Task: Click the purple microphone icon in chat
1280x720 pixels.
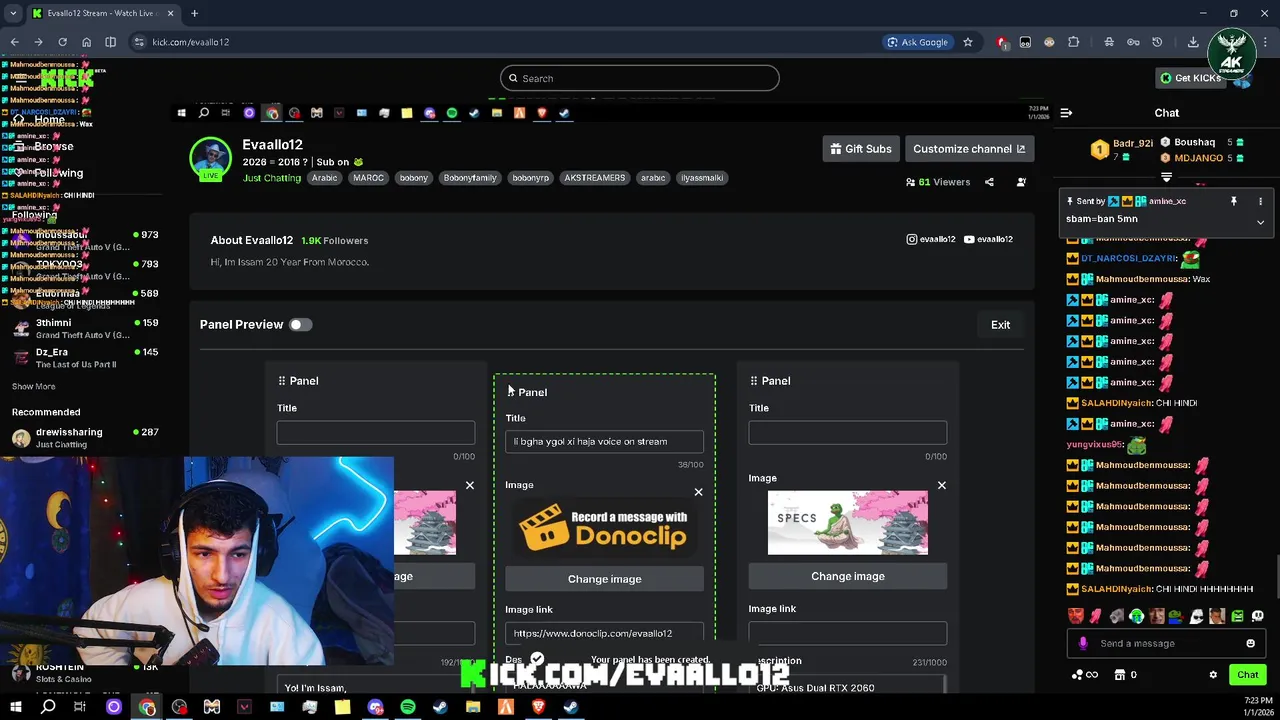Action: point(1083,643)
